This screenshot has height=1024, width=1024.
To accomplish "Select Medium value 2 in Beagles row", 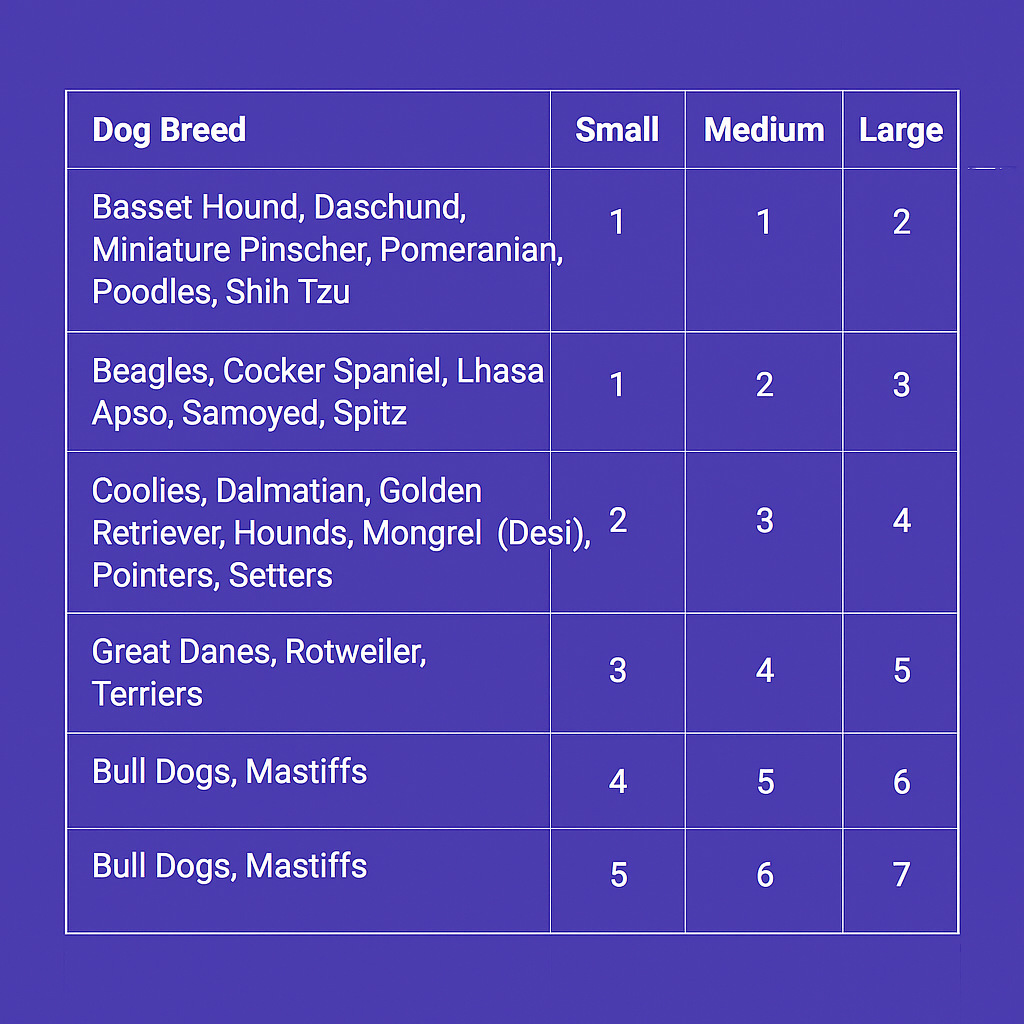I will [765, 385].
